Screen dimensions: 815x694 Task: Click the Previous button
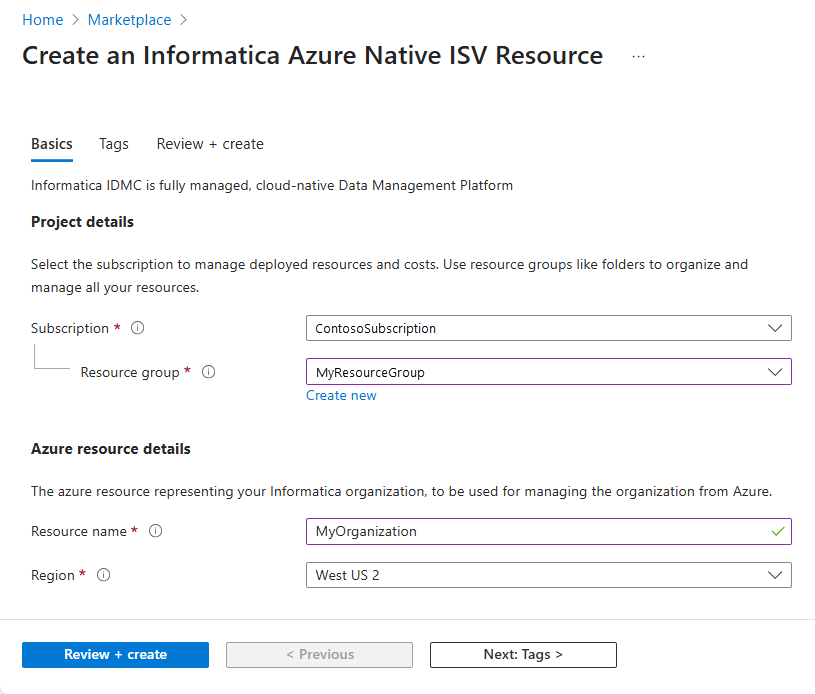(319, 655)
